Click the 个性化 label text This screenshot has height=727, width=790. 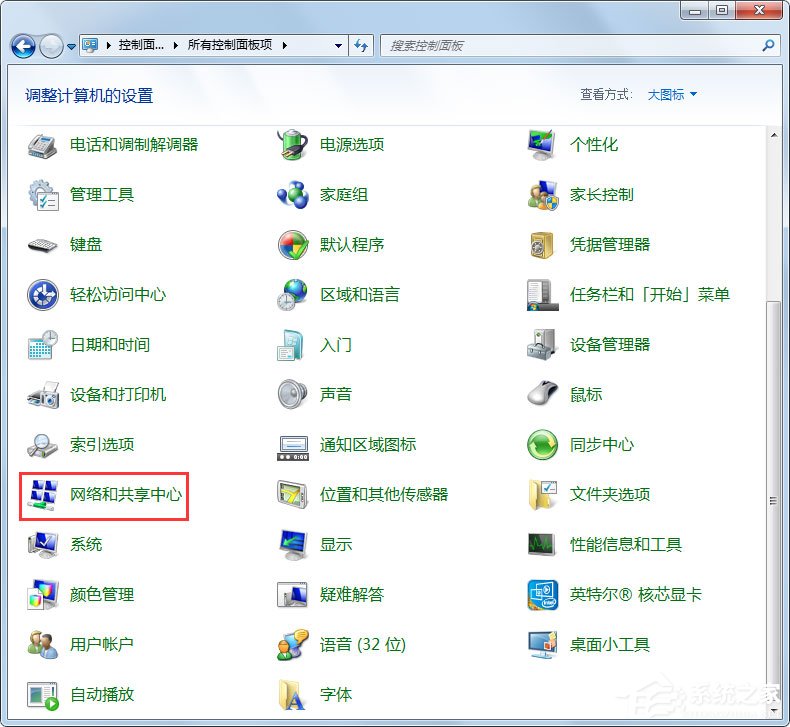coord(594,145)
